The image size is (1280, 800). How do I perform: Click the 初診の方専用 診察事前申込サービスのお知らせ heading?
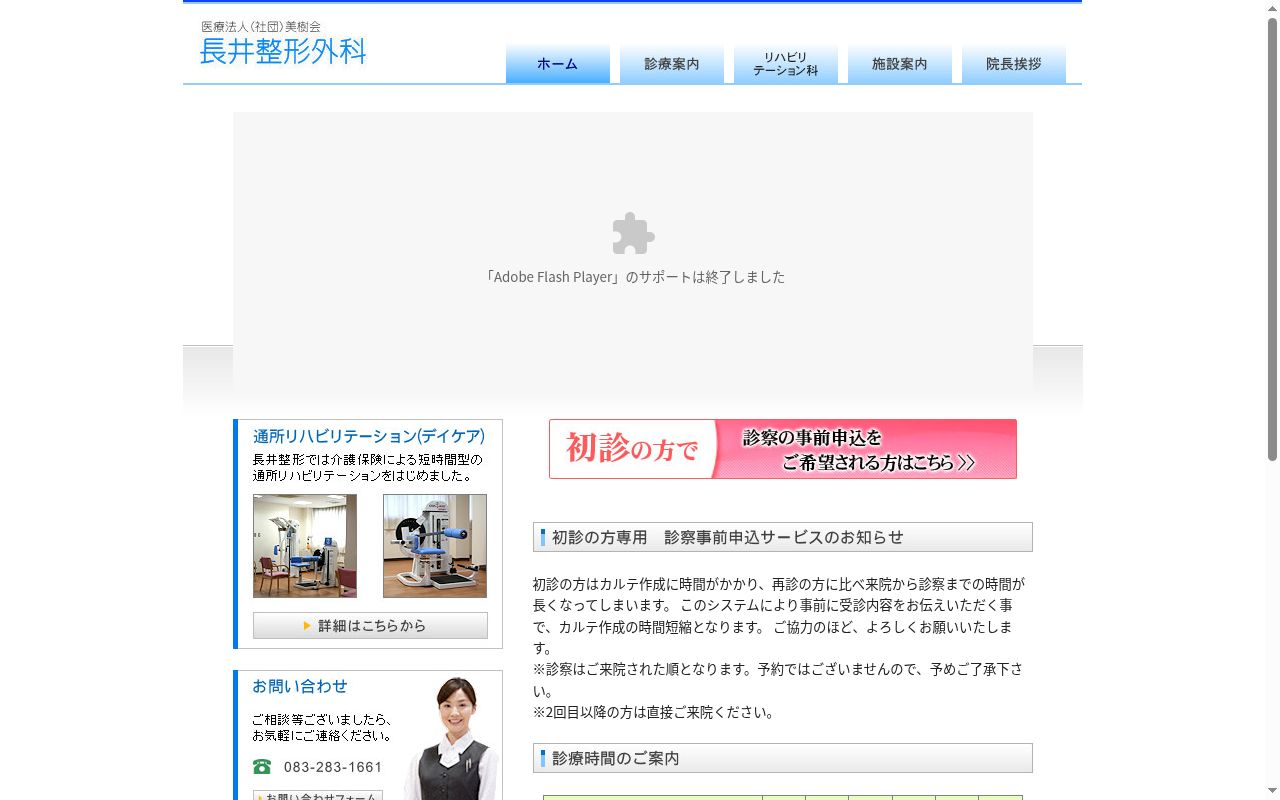pyautogui.click(x=783, y=537)
